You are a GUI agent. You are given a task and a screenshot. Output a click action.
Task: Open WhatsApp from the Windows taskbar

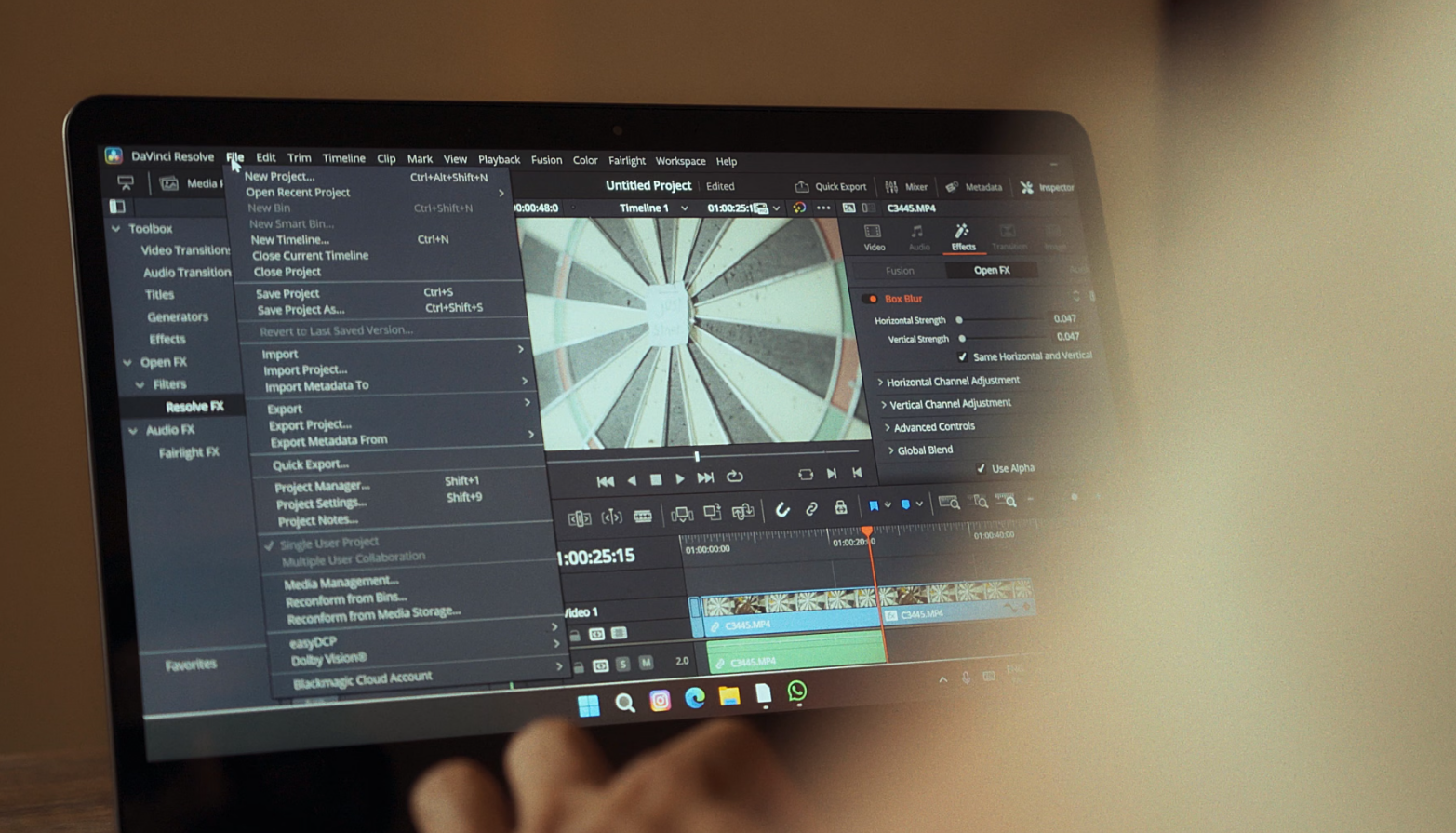pos(797,692)
